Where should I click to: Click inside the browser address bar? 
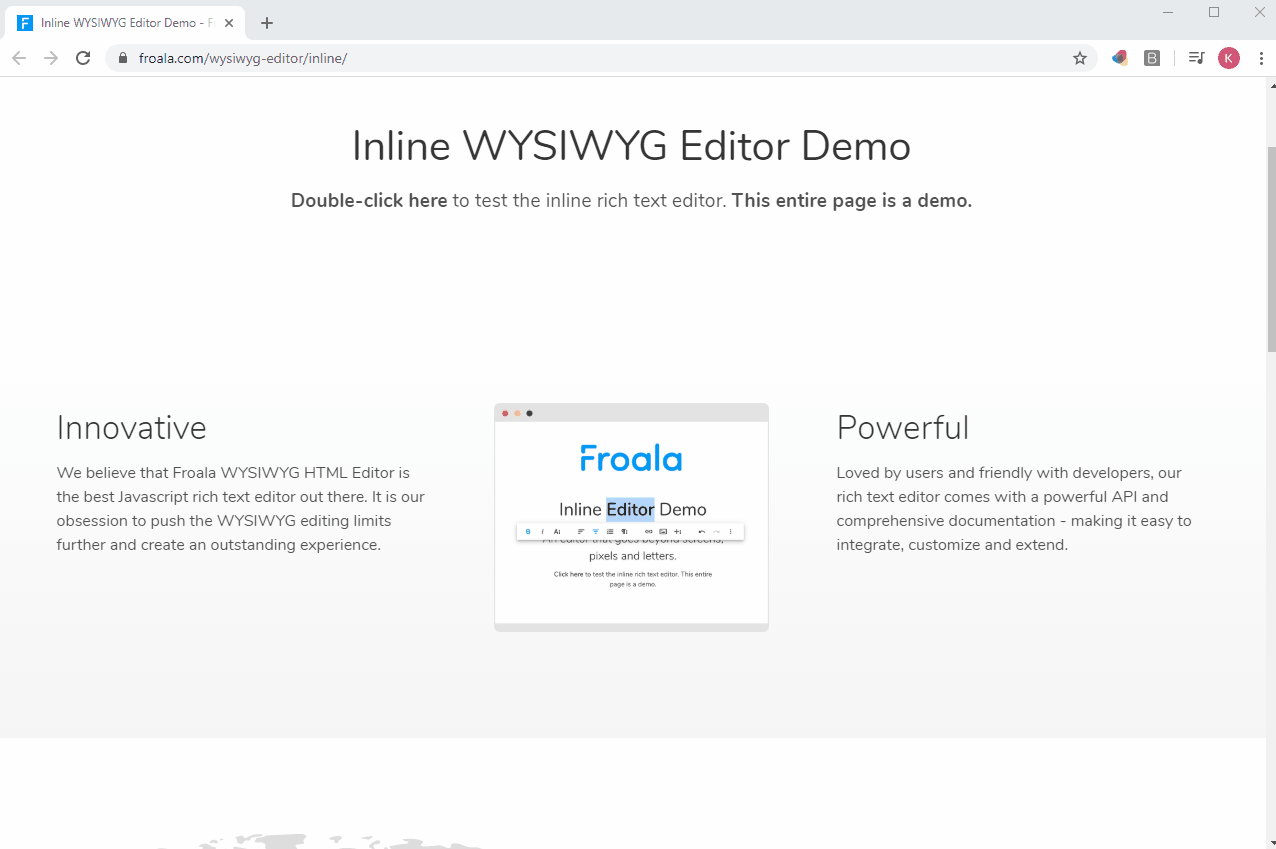pos(400,58)
